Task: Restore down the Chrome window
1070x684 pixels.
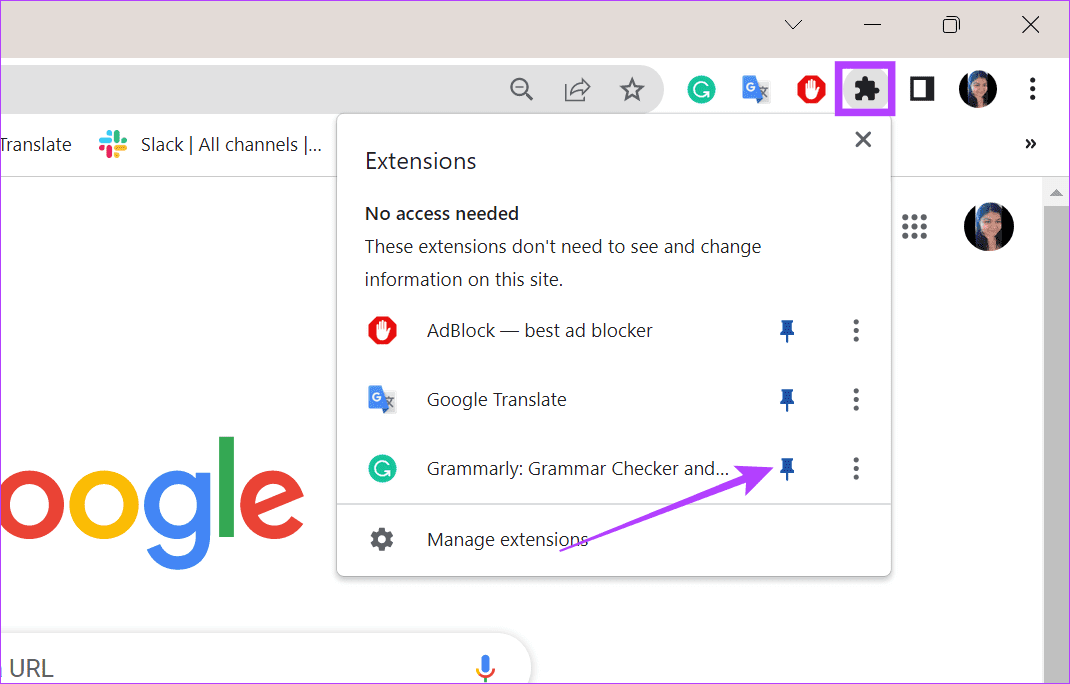Action: click(x=951, y=25)
